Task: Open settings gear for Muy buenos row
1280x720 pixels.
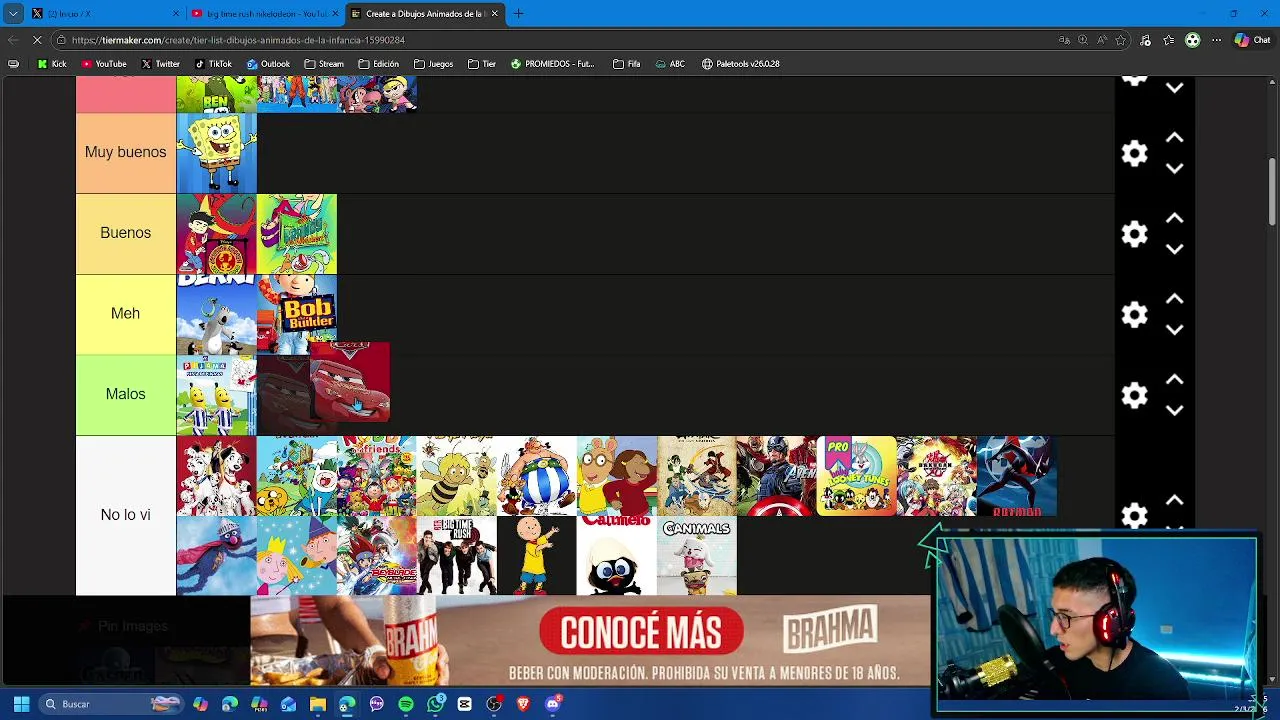Action: click(x=1134, y=153)
